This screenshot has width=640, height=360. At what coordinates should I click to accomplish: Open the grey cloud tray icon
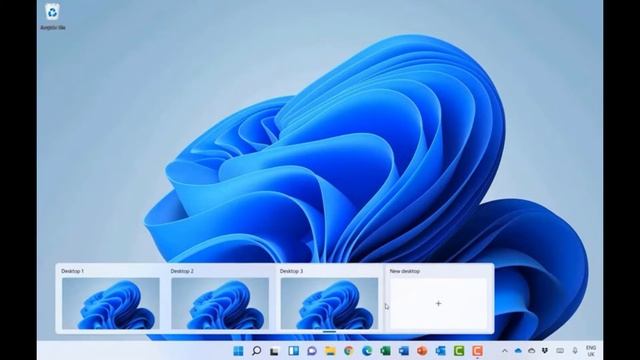tap(531, 351)
